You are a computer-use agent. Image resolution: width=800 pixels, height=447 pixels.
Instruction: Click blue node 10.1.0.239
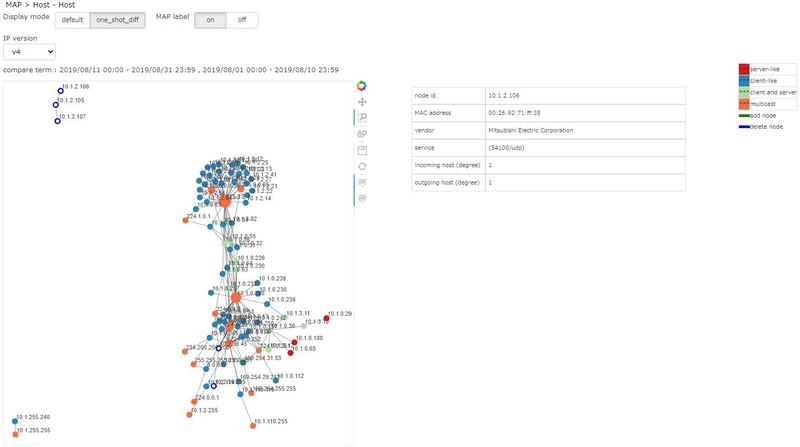point(258,283)
